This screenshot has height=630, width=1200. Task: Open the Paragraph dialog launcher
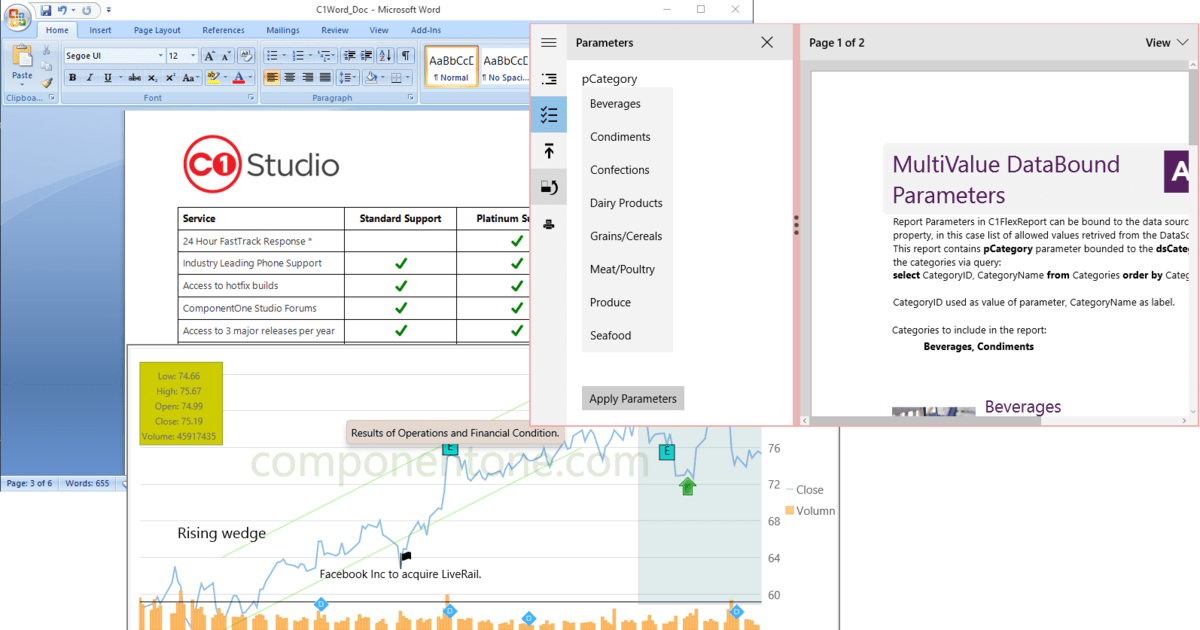click(411, 98)
